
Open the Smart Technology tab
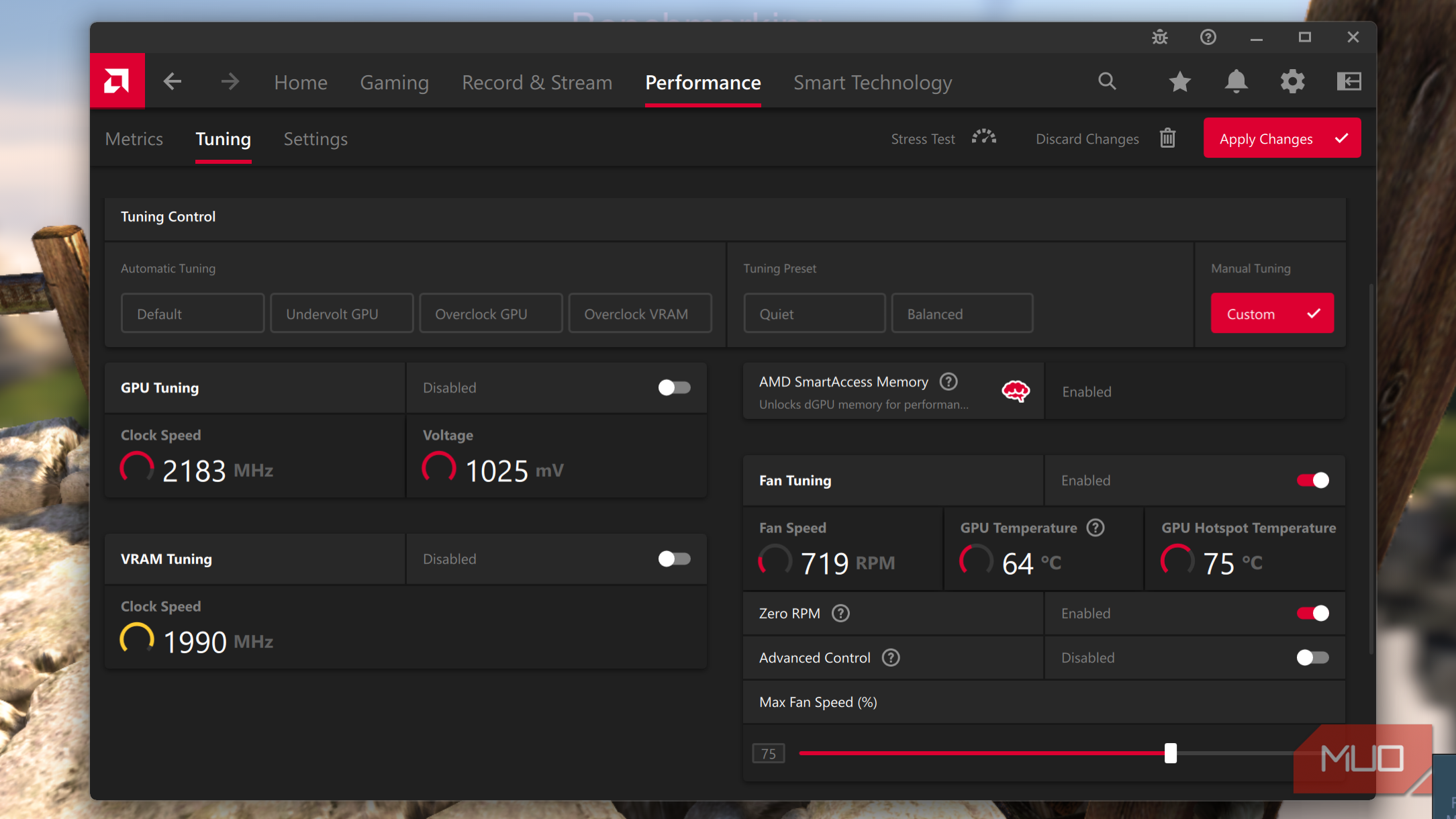pos(873,82)
